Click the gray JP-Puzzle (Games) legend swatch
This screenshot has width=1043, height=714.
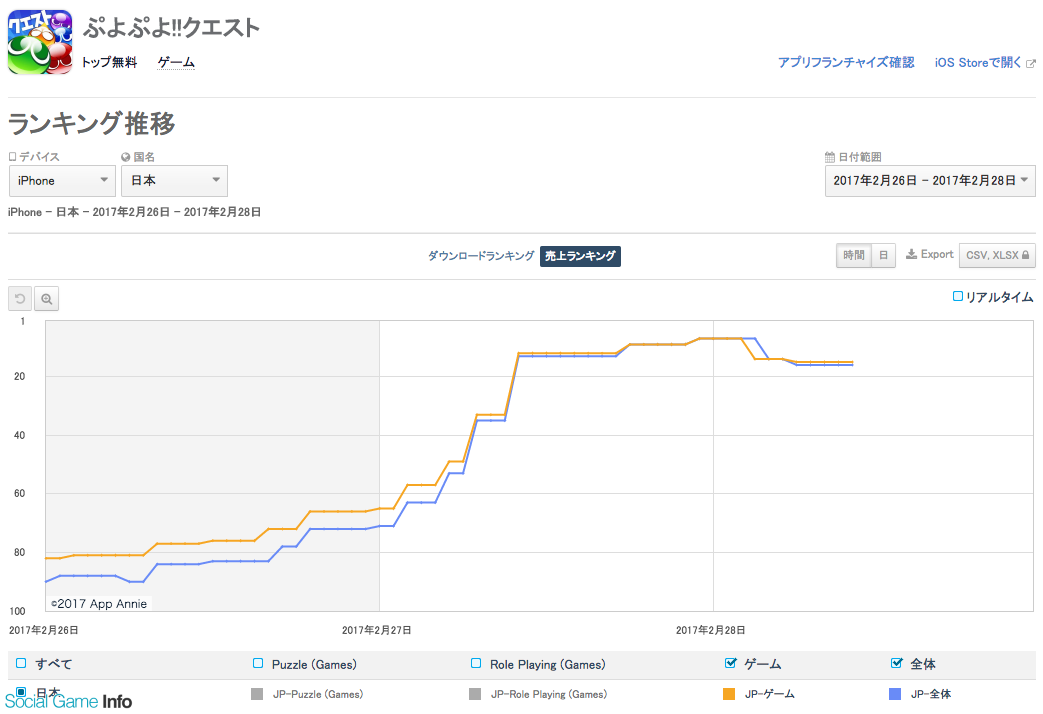pos(257,694)
